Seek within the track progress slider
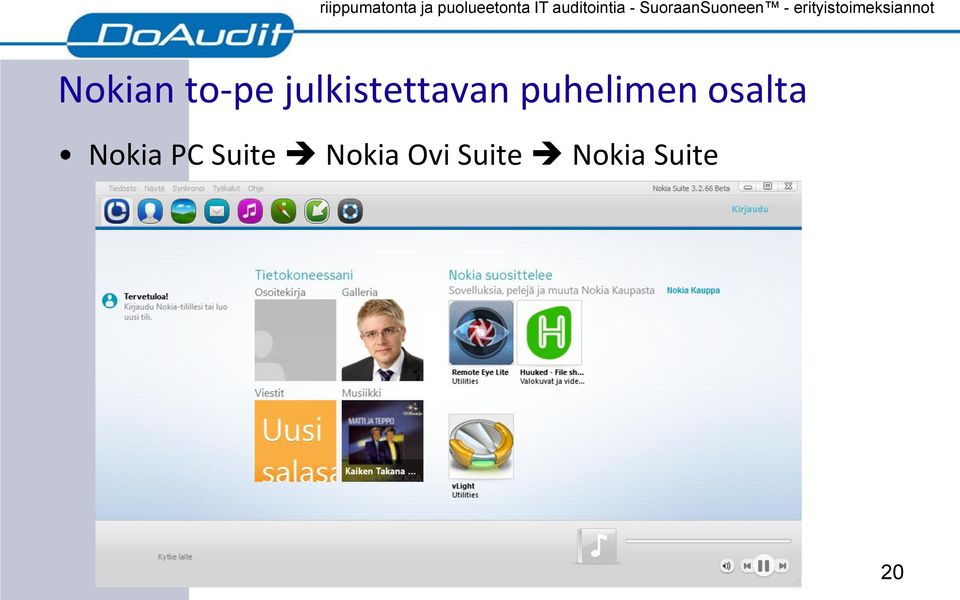The height and width of the screenshot is (600, 960). tap(708, 541)
